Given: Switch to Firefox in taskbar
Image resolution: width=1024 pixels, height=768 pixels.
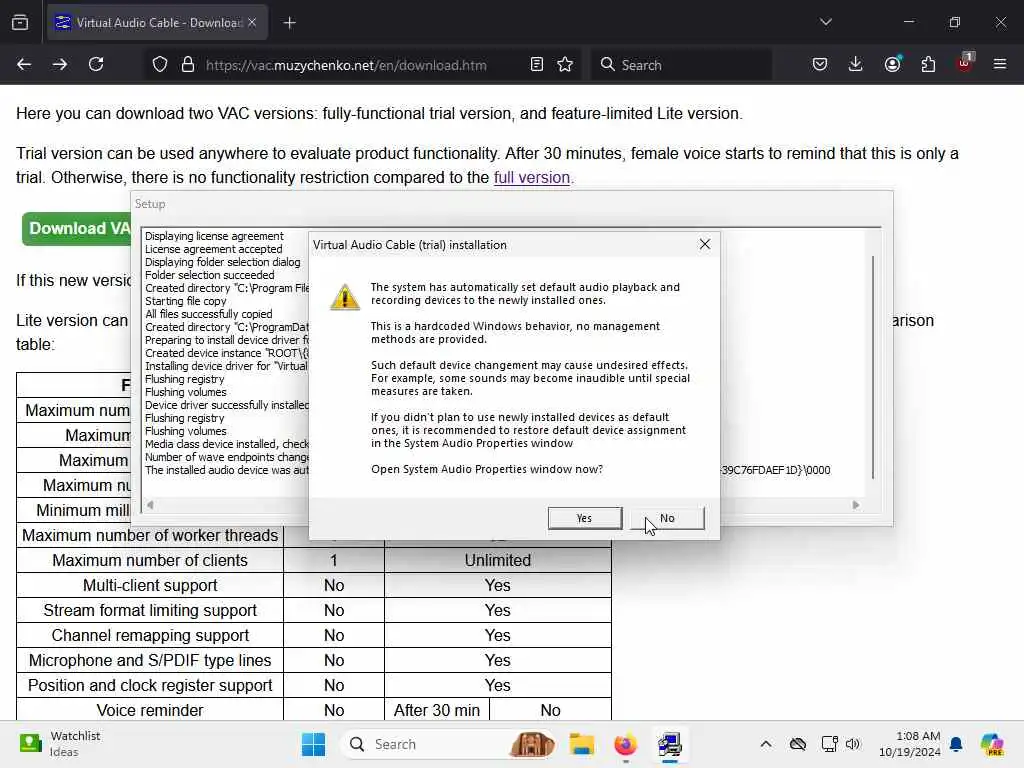Looking at the screenshot, I should 625,744.
